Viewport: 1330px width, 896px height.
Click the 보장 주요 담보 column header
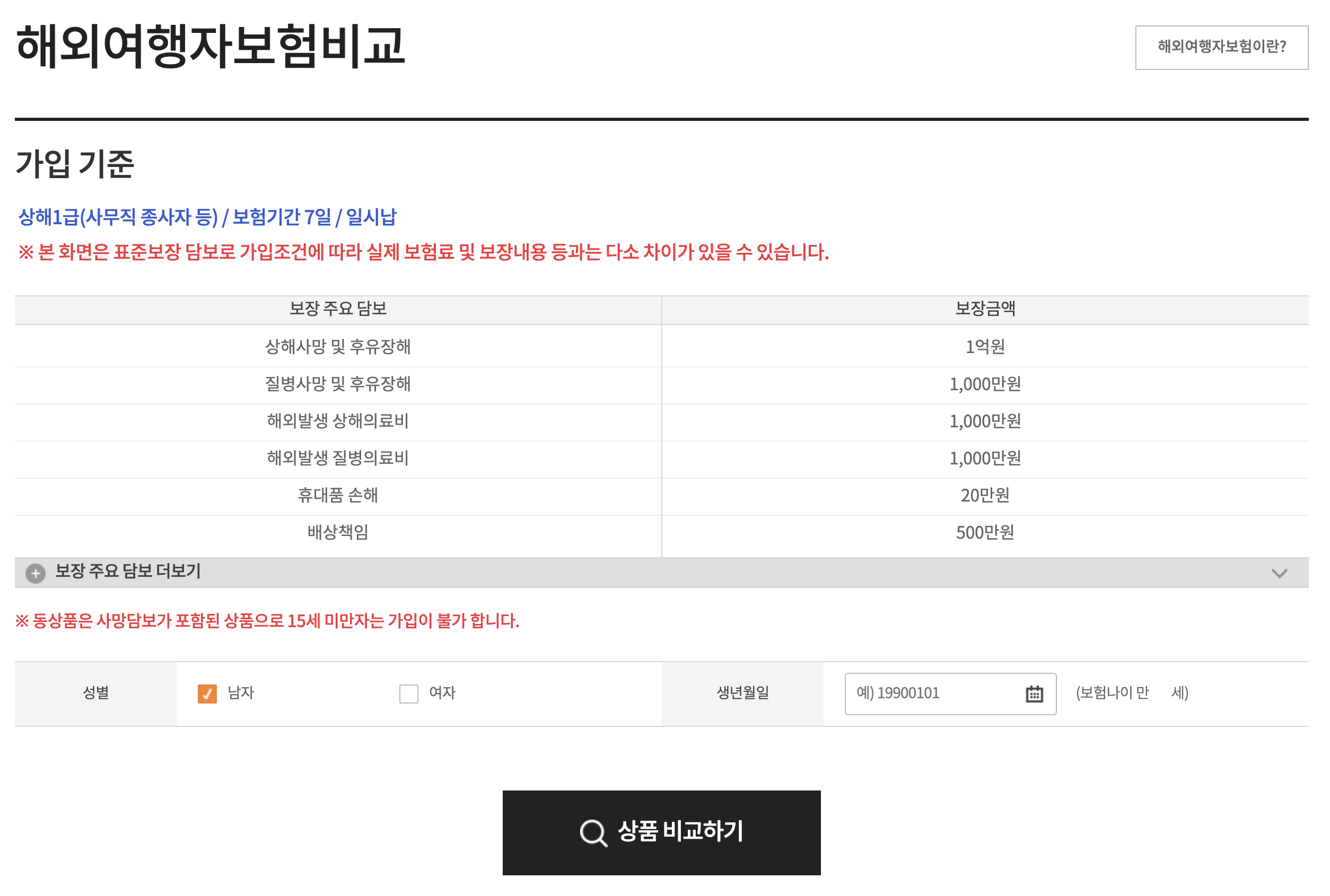[338, 309]
